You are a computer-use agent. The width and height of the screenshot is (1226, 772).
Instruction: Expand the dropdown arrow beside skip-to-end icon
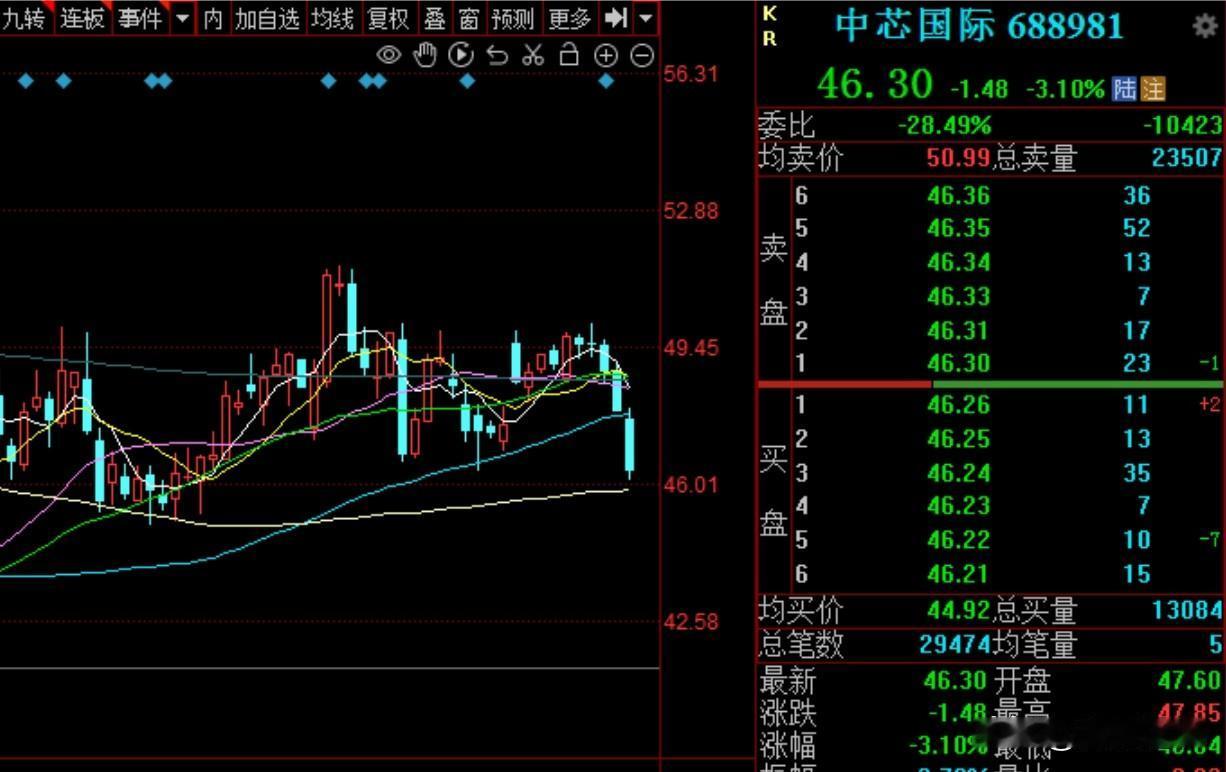646,18
